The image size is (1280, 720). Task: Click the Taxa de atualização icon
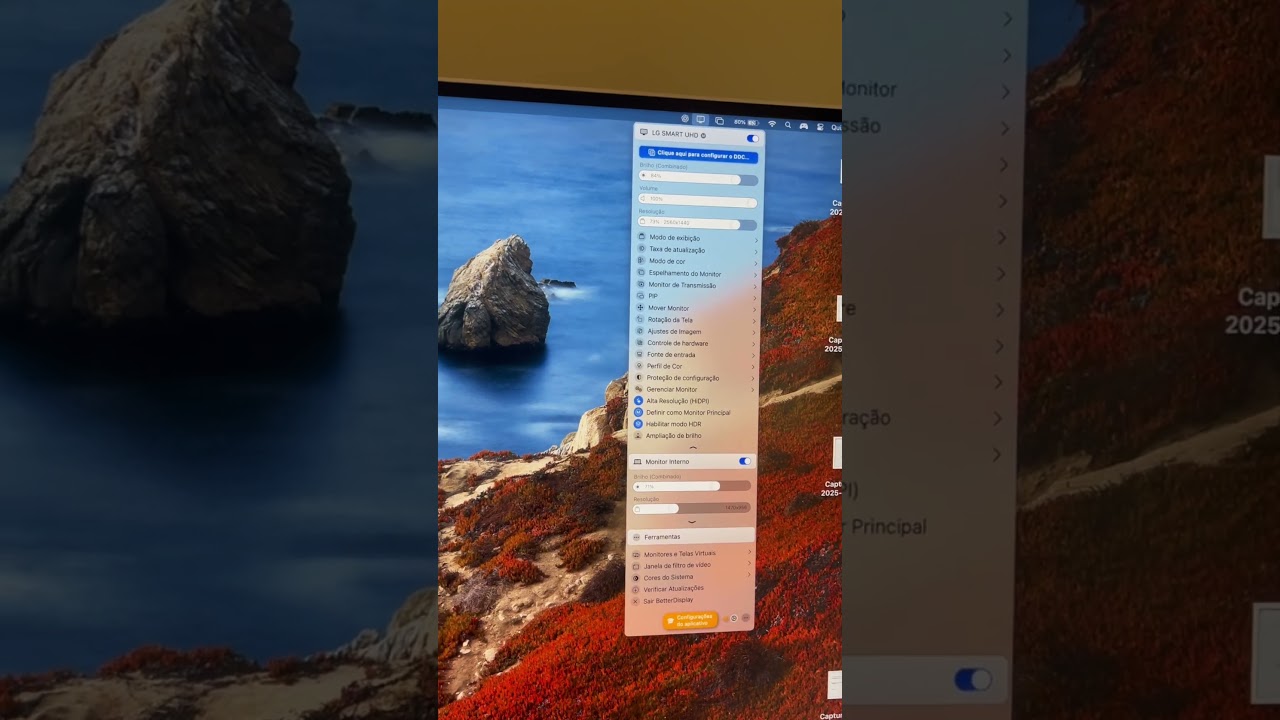tap(642, 249)
